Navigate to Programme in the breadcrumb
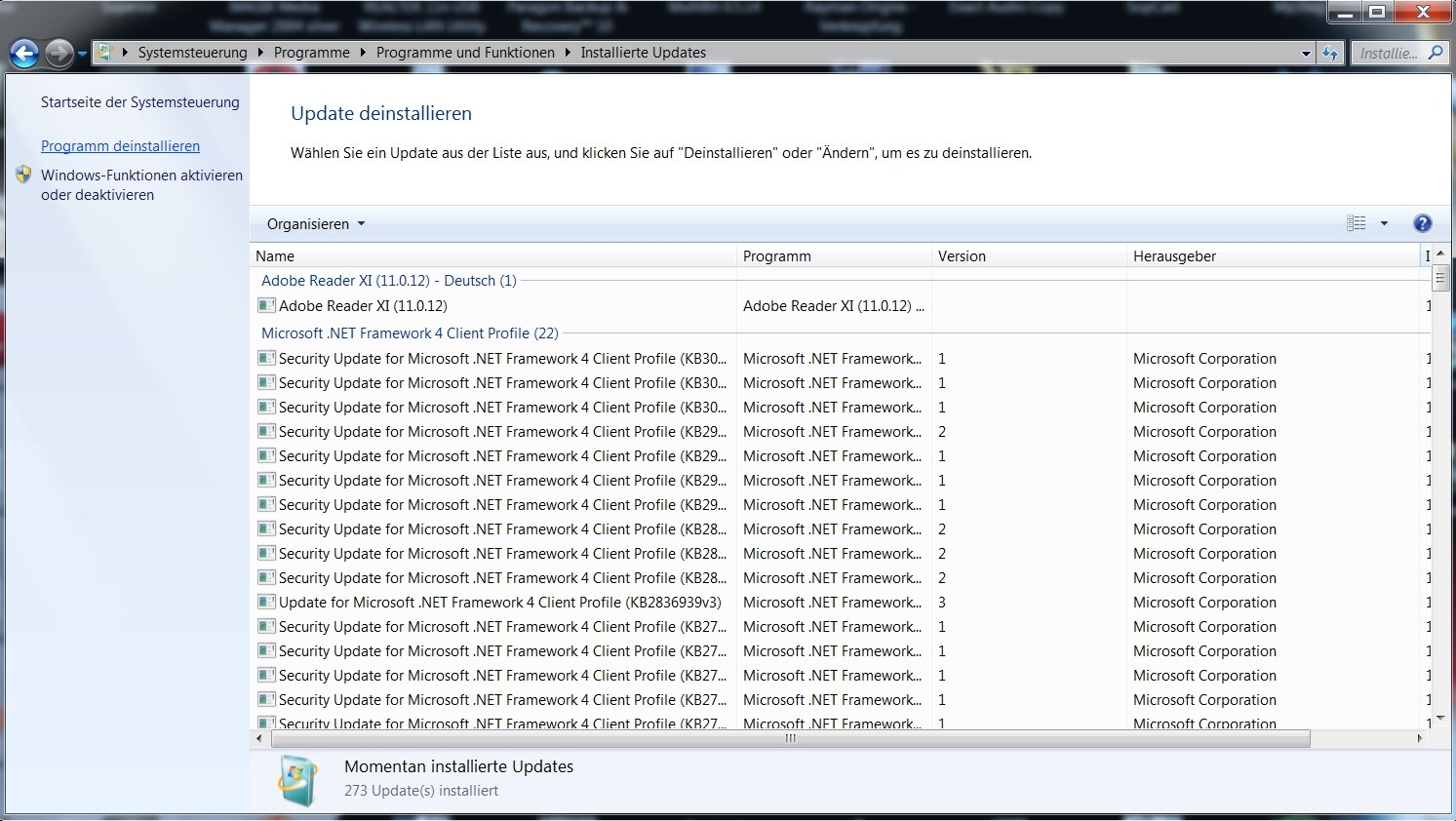The image size is (1456, 821). [x=311, y=53]
